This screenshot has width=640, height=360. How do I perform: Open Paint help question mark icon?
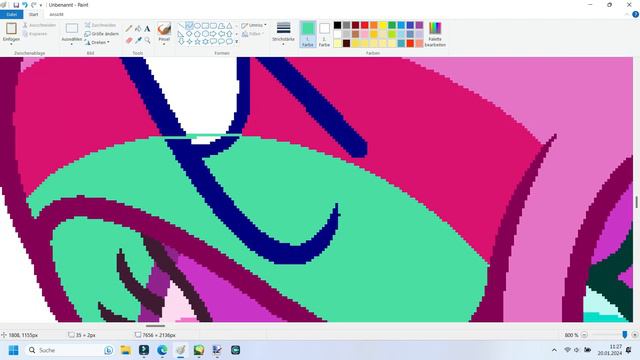[x=636, y=14]
